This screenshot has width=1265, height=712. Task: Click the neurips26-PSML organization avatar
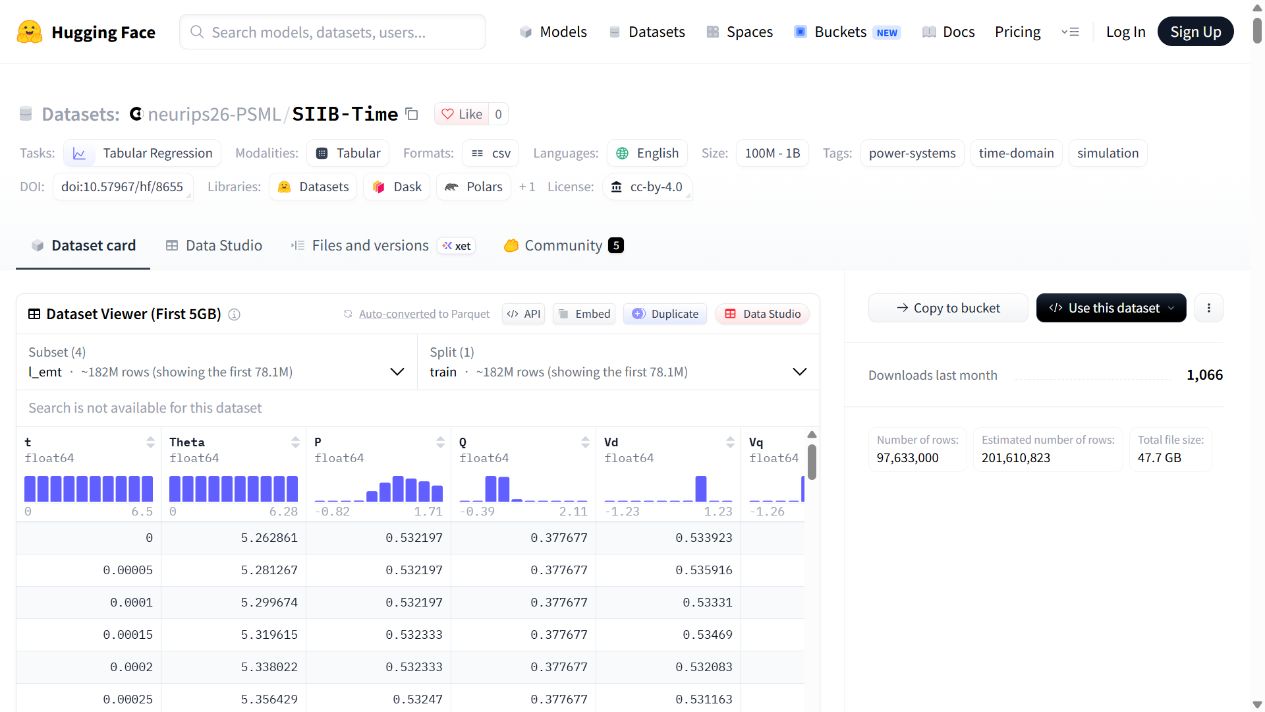[x=136, y=114]
